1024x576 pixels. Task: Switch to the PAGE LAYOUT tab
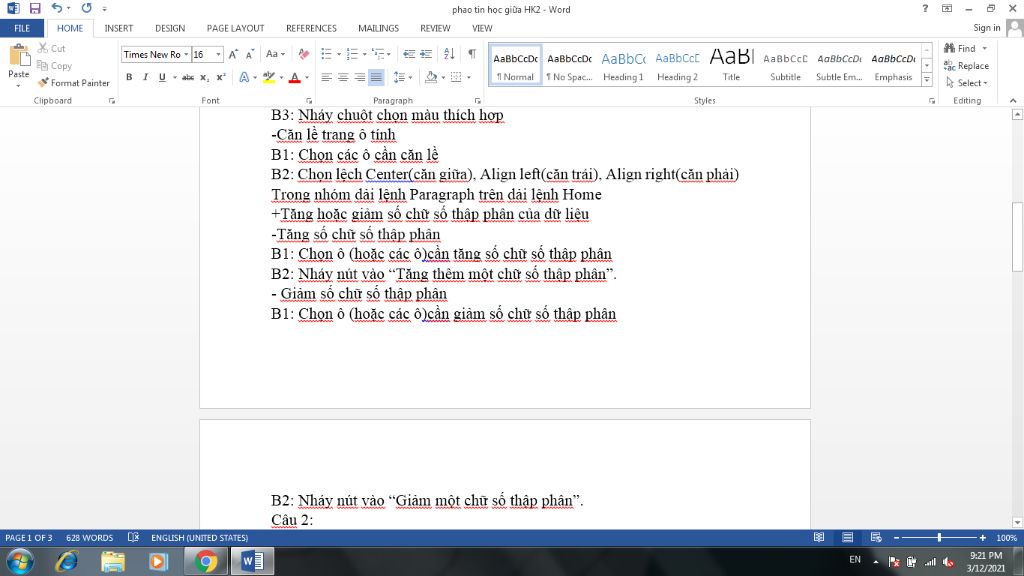coord(236,28)
